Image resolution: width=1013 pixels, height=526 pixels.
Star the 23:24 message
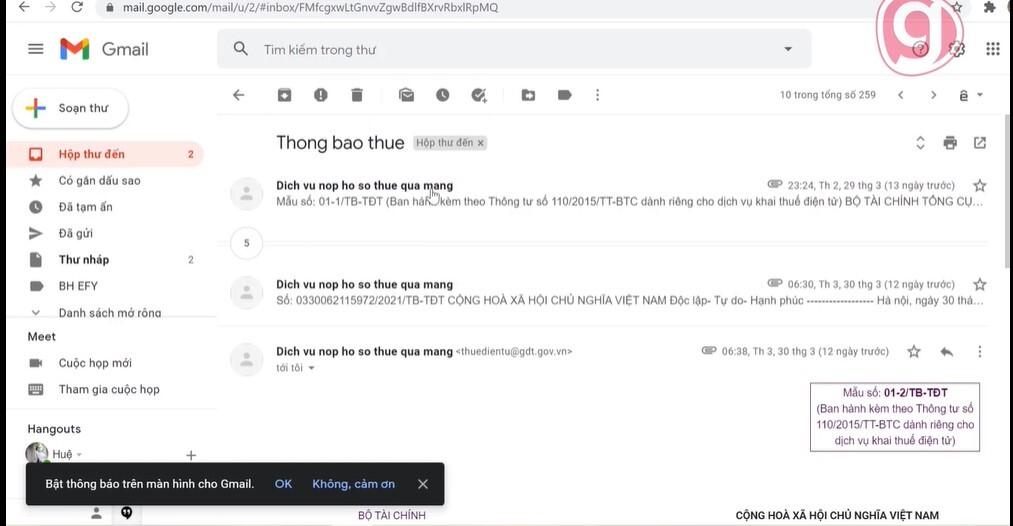[x=980, y=186]
